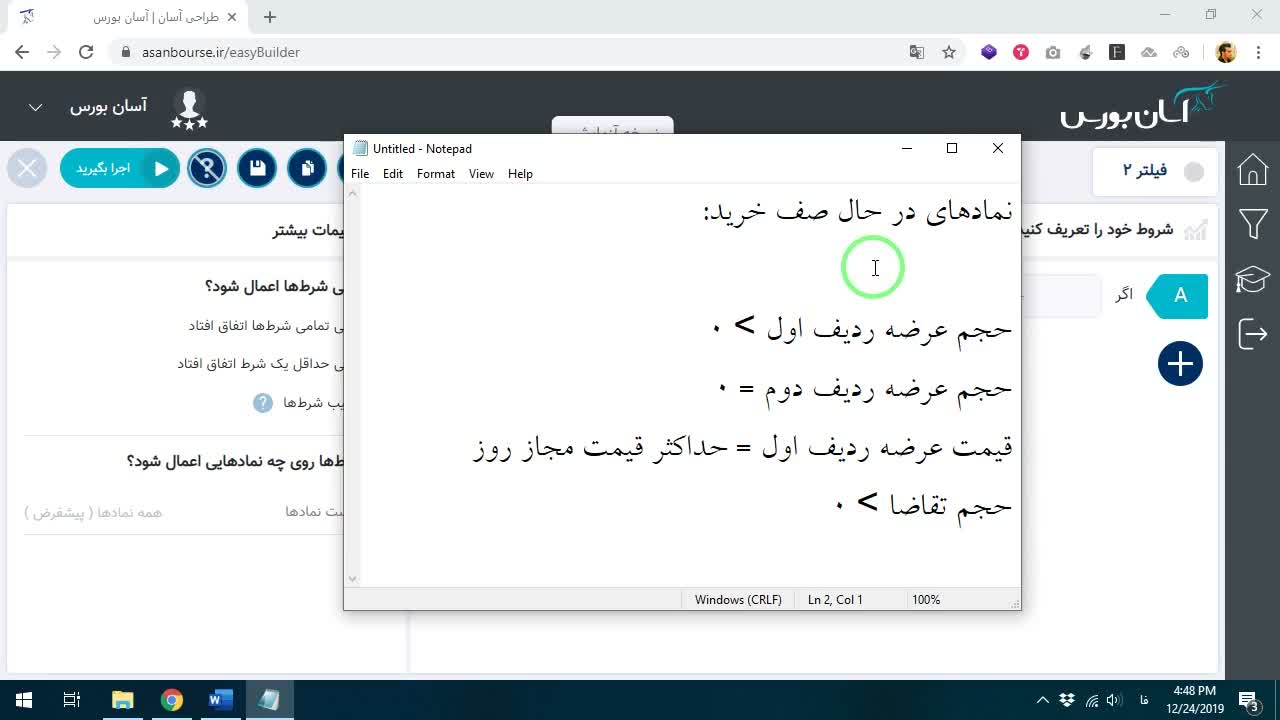Click Windows (CRLF) in Notepad status bar

(x=738, y=600)
